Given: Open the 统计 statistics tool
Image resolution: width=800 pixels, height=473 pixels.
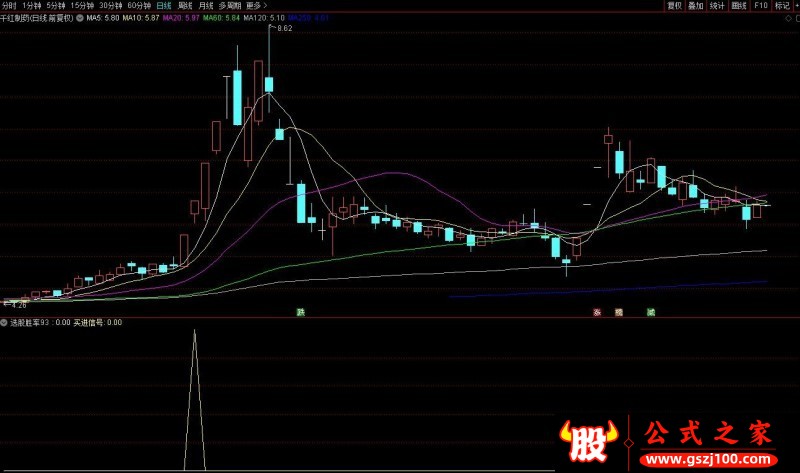Looking at the screenshot, I should 717,6.
